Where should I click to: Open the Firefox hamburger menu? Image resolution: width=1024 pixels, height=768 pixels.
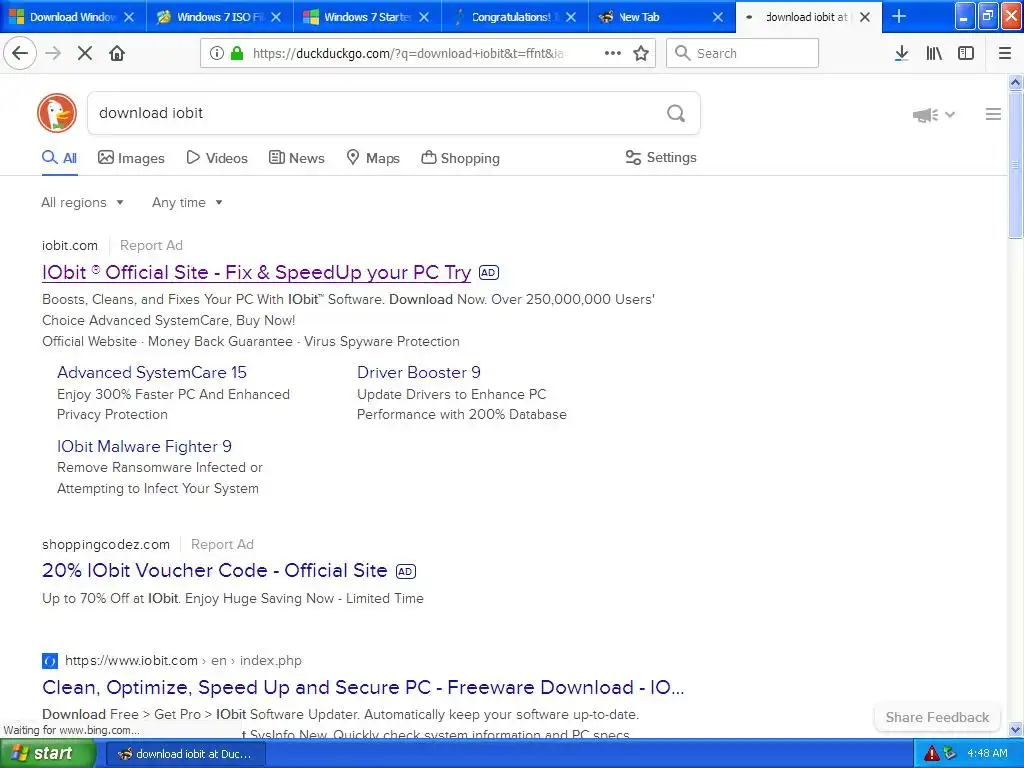pos(1005,53)
